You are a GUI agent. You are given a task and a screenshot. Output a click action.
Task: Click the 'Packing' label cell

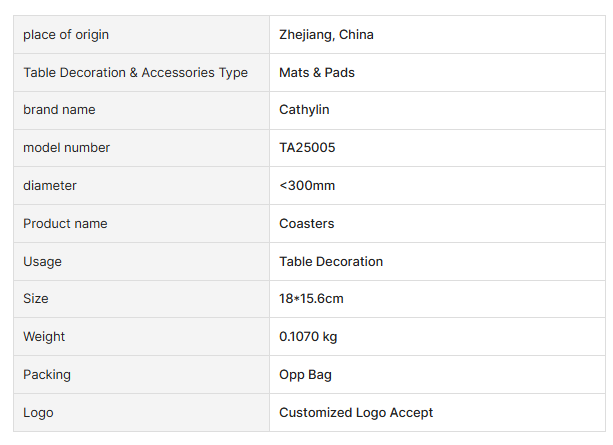tap(47, 375)
